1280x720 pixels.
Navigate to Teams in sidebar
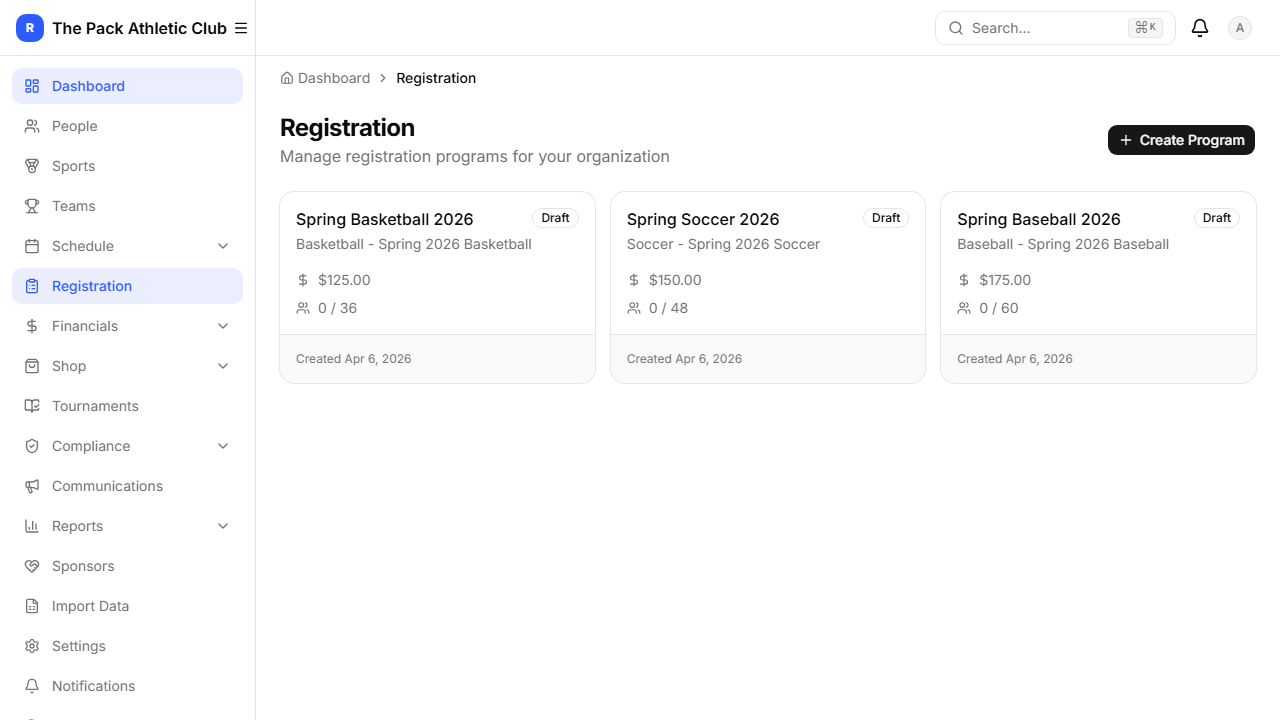point(127,206)
